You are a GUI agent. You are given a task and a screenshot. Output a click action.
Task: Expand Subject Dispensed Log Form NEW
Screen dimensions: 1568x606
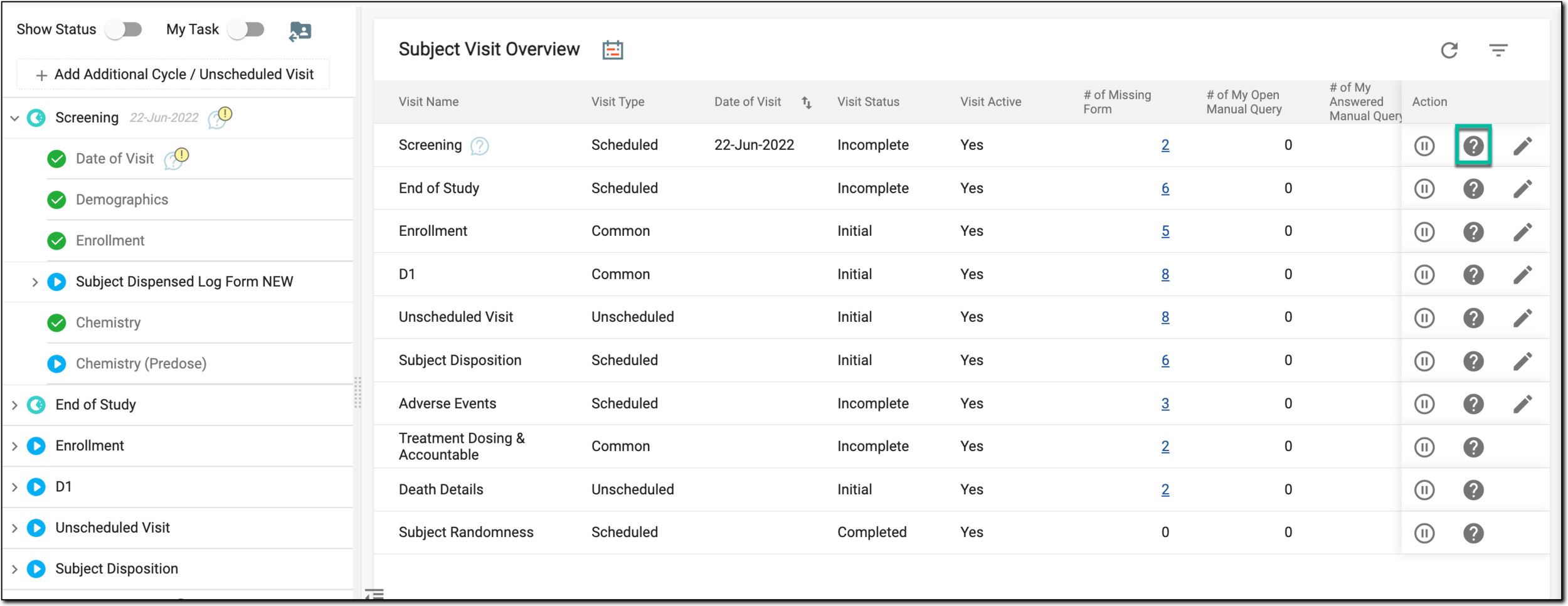35,282
